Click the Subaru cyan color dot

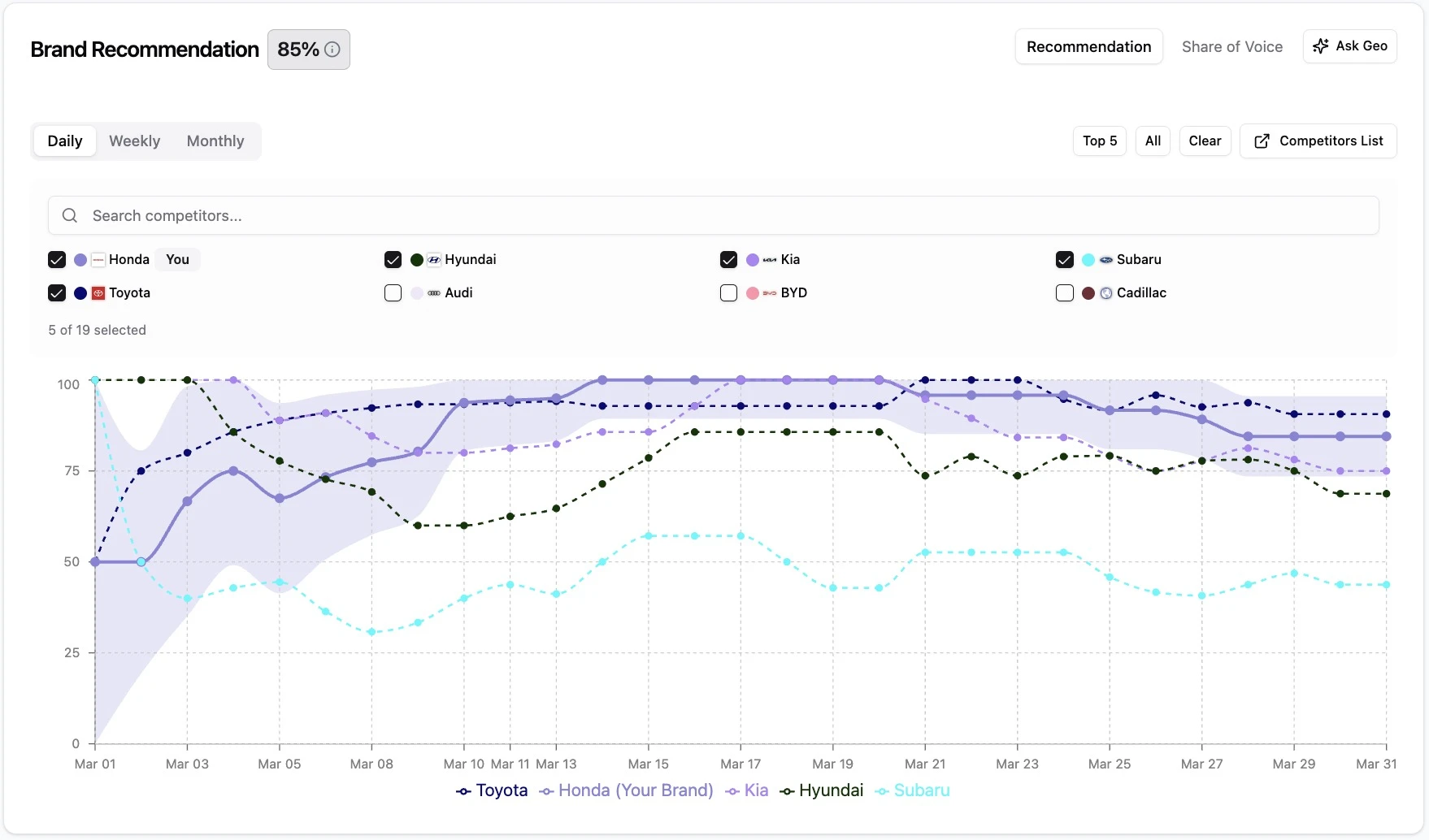tap(1088, 260)
